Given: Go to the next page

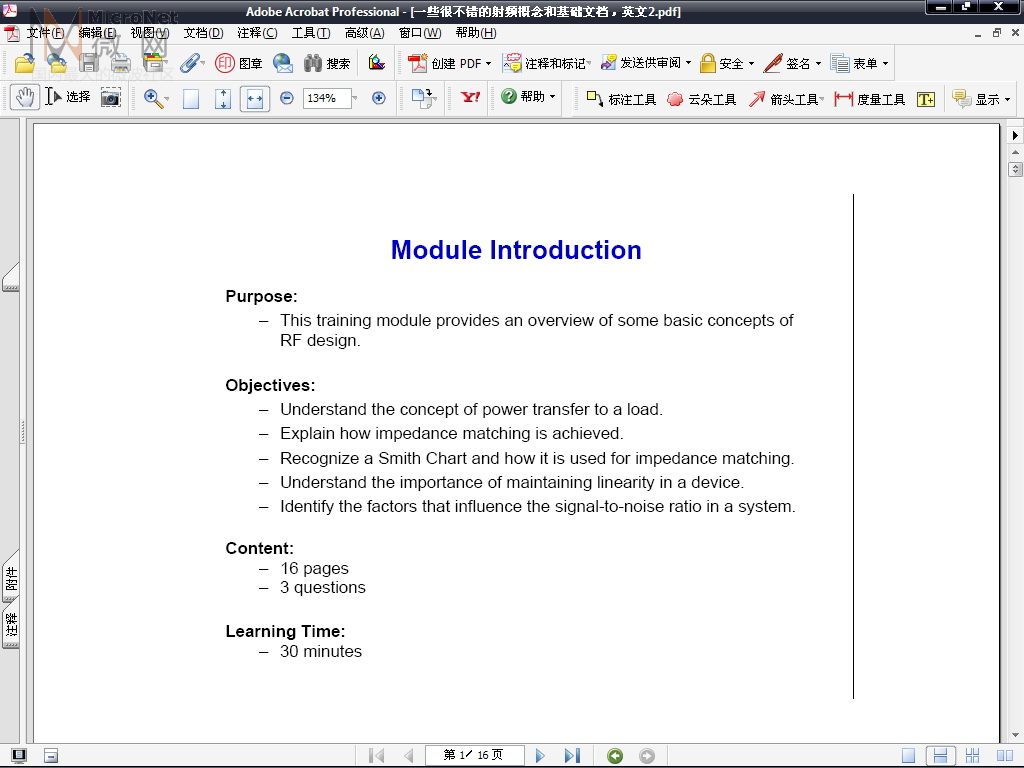Looking at the screenshot, I should pyautogui.click(x=540, y=756).
